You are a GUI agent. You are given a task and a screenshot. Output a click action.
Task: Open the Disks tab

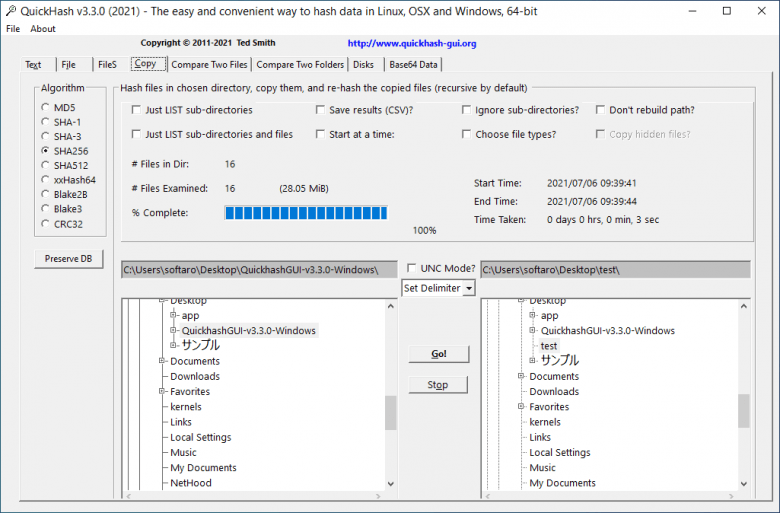point(363,65)
